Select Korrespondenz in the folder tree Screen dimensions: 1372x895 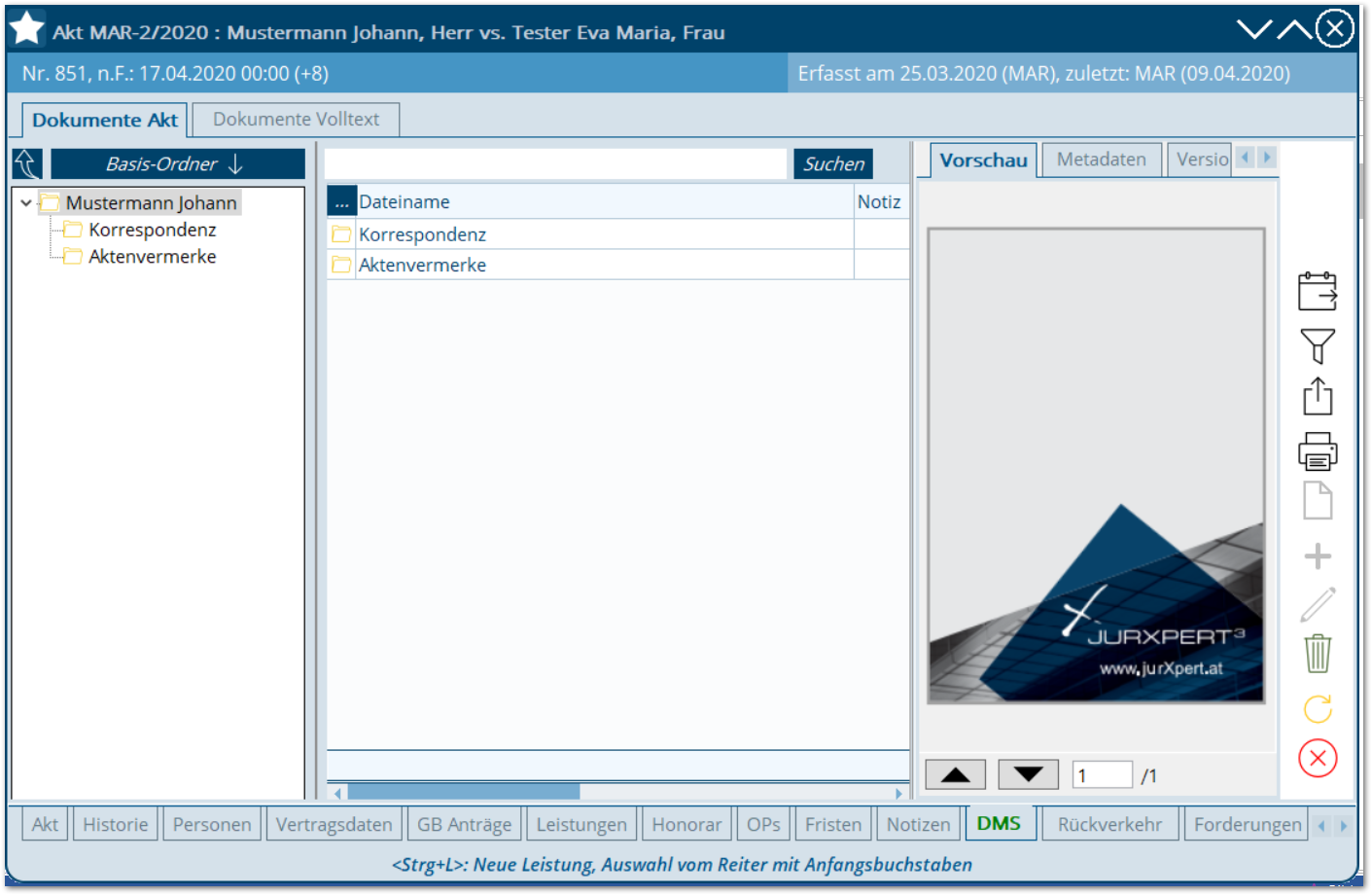click(x=152, y=230)
